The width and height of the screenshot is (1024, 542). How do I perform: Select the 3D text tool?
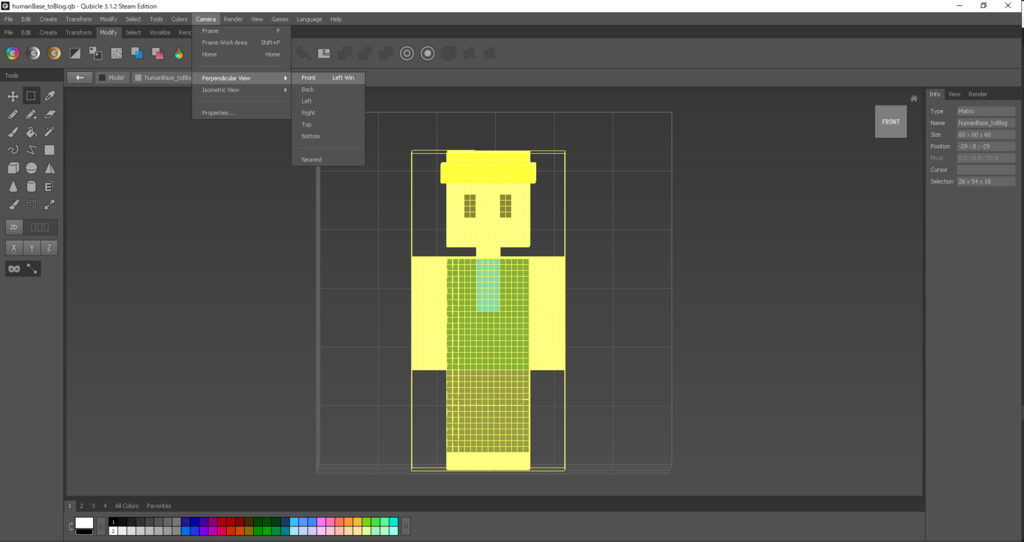coord(49,186)
